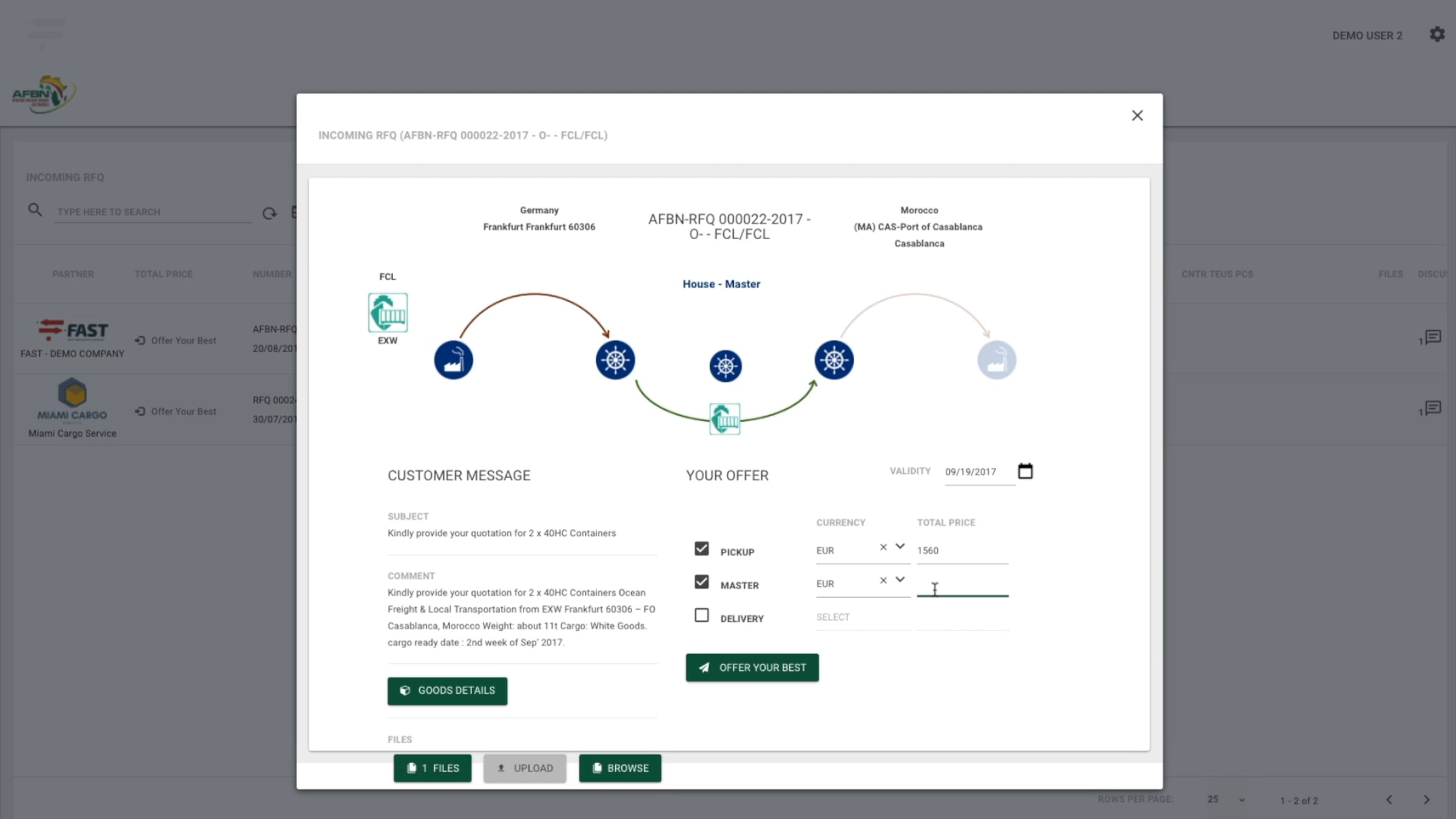Uncheck the Pickup checkbox
The width and height of the screenshot is (1456, 819).
pyautogui.click(x=701, y=548)
